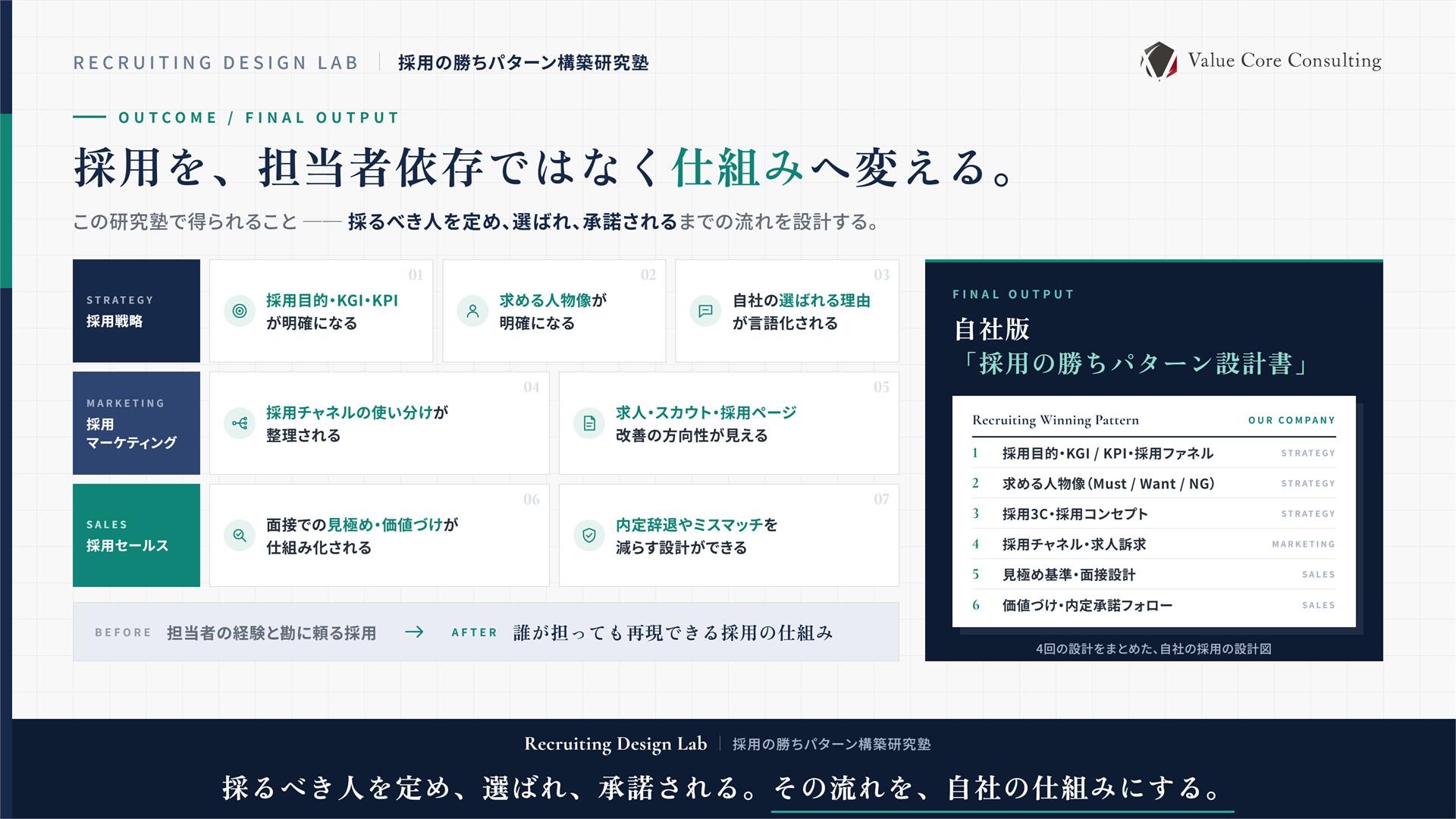Click row 求める人物像（Must / Want / NG）

click(1153, 483)
